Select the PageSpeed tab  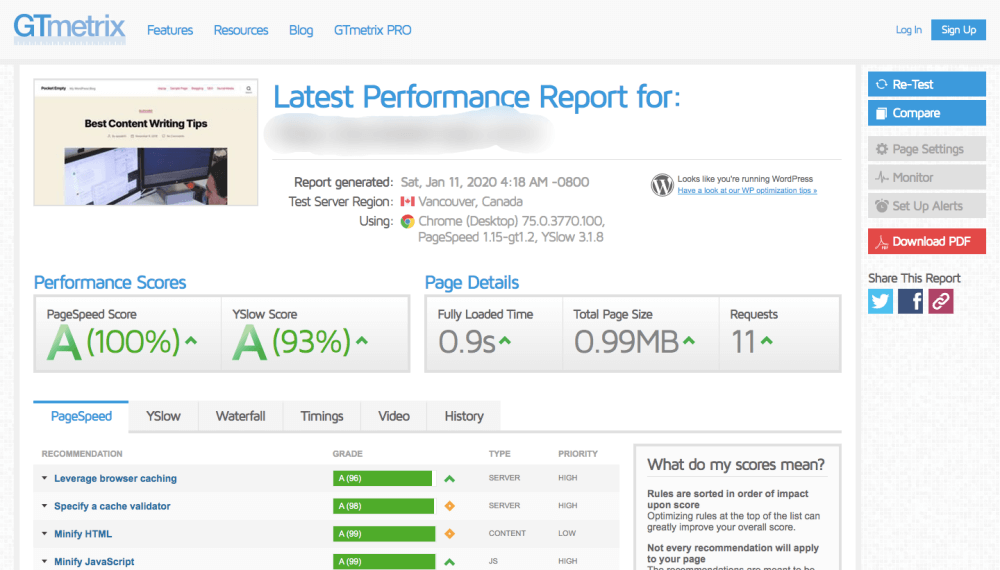click(x=81, y=416)
